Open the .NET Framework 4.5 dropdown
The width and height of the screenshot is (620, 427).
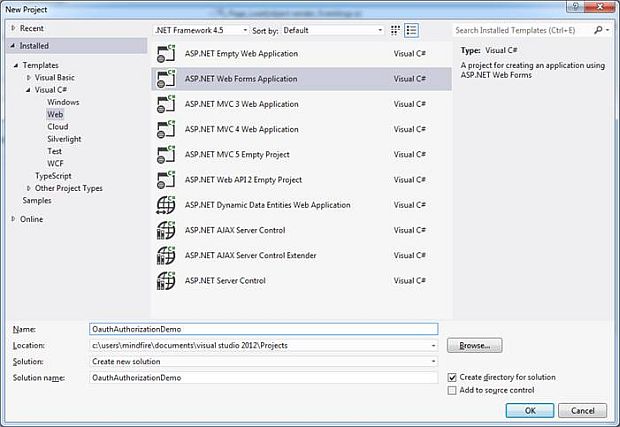[x=201, y=30]
